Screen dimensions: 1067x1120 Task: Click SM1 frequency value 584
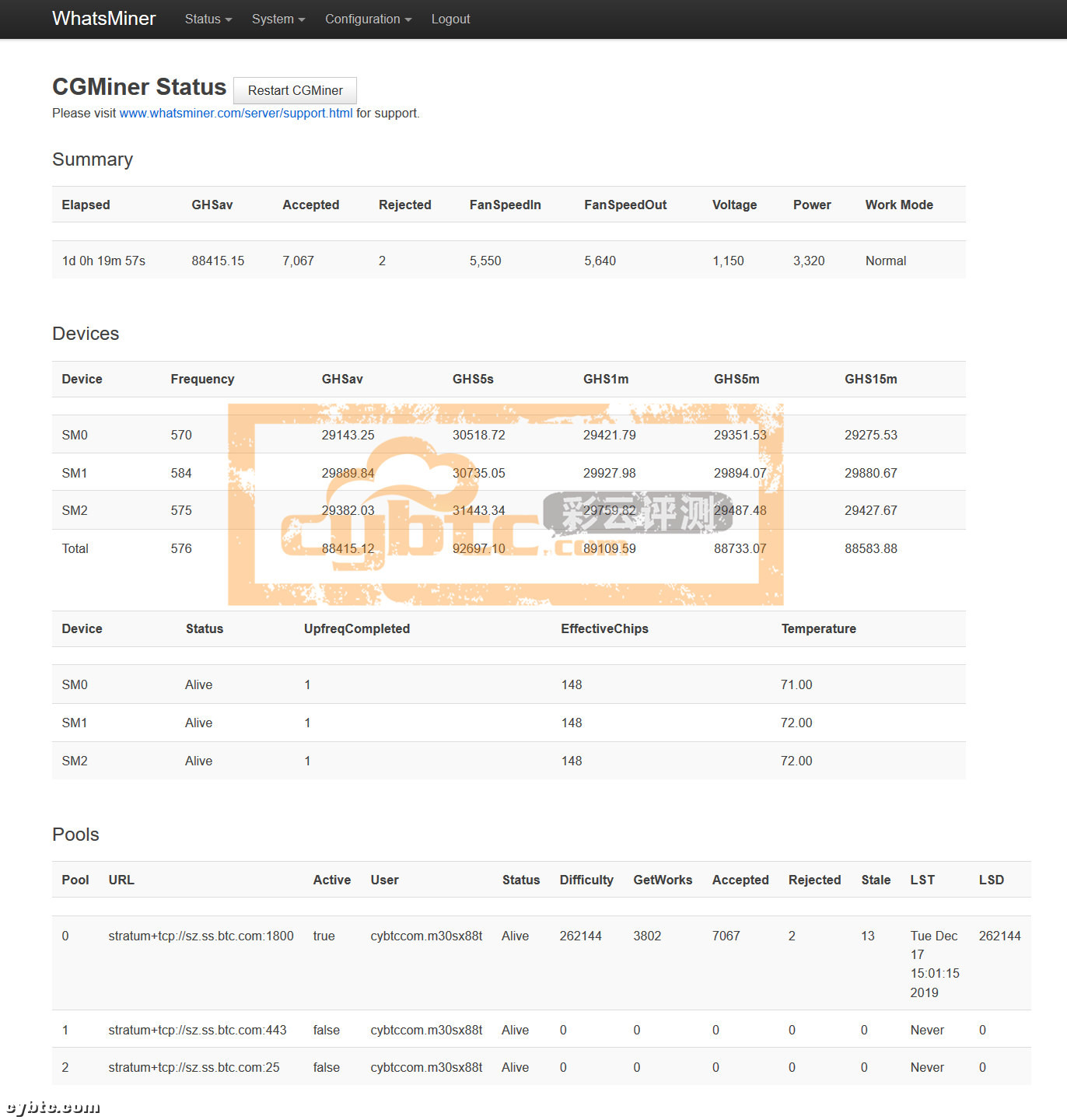[181, 473]
